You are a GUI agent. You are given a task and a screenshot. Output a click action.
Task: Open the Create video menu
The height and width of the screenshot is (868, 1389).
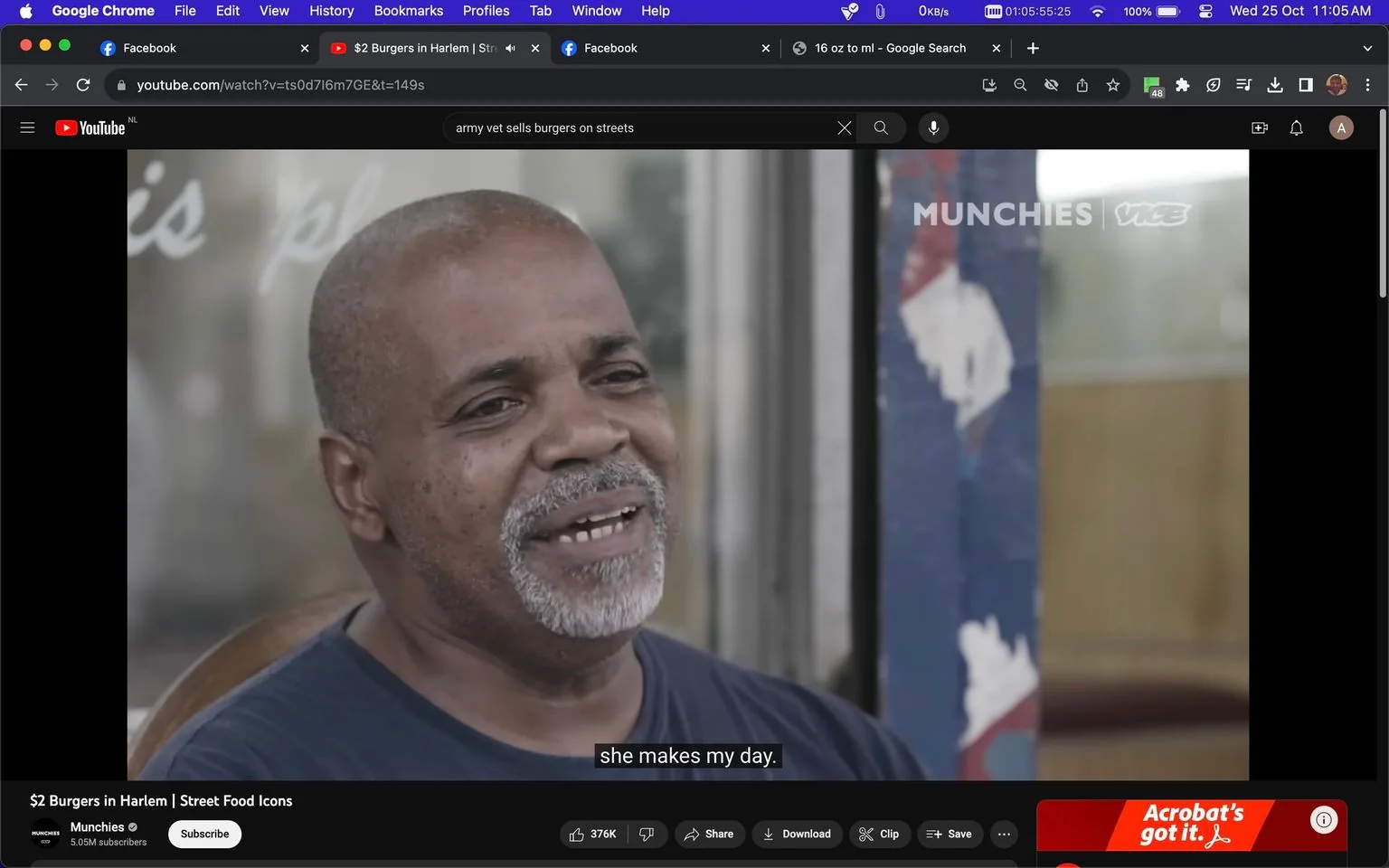click(1259, 128)
